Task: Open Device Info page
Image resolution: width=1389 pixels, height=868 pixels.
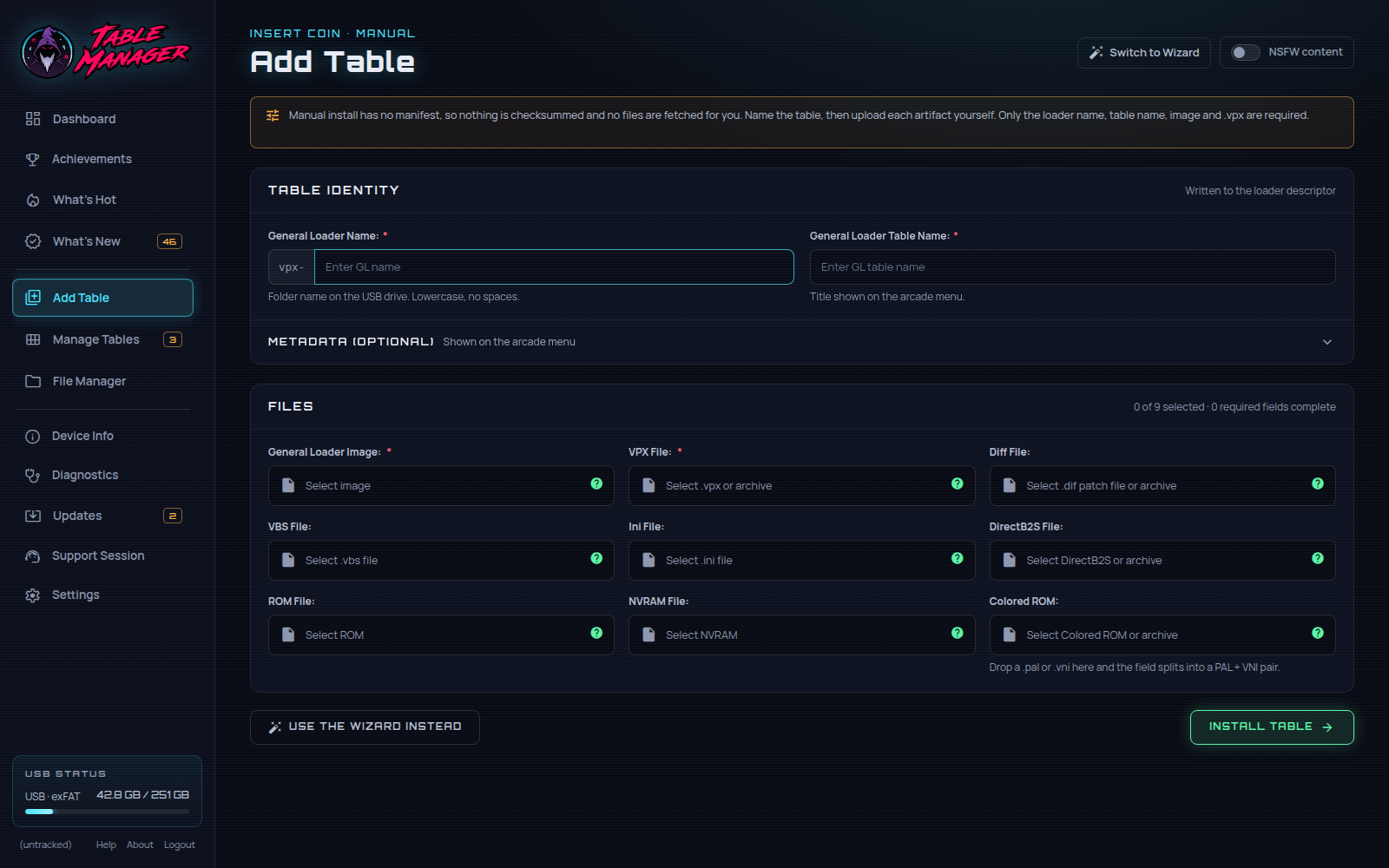Action: (102, 436)
